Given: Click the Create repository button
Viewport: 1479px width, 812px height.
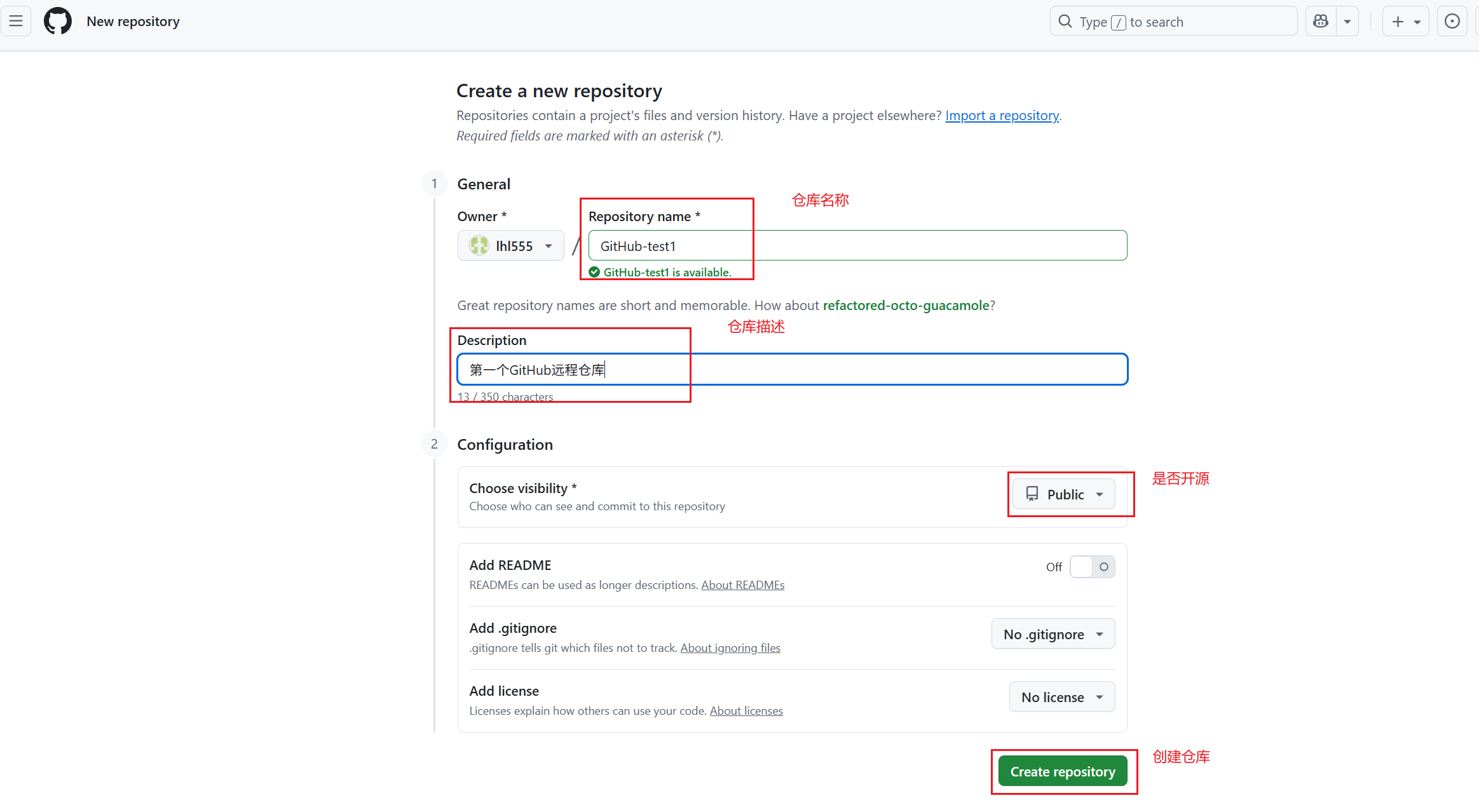Looking at the screenshot, I should (x=1063, y=771).
